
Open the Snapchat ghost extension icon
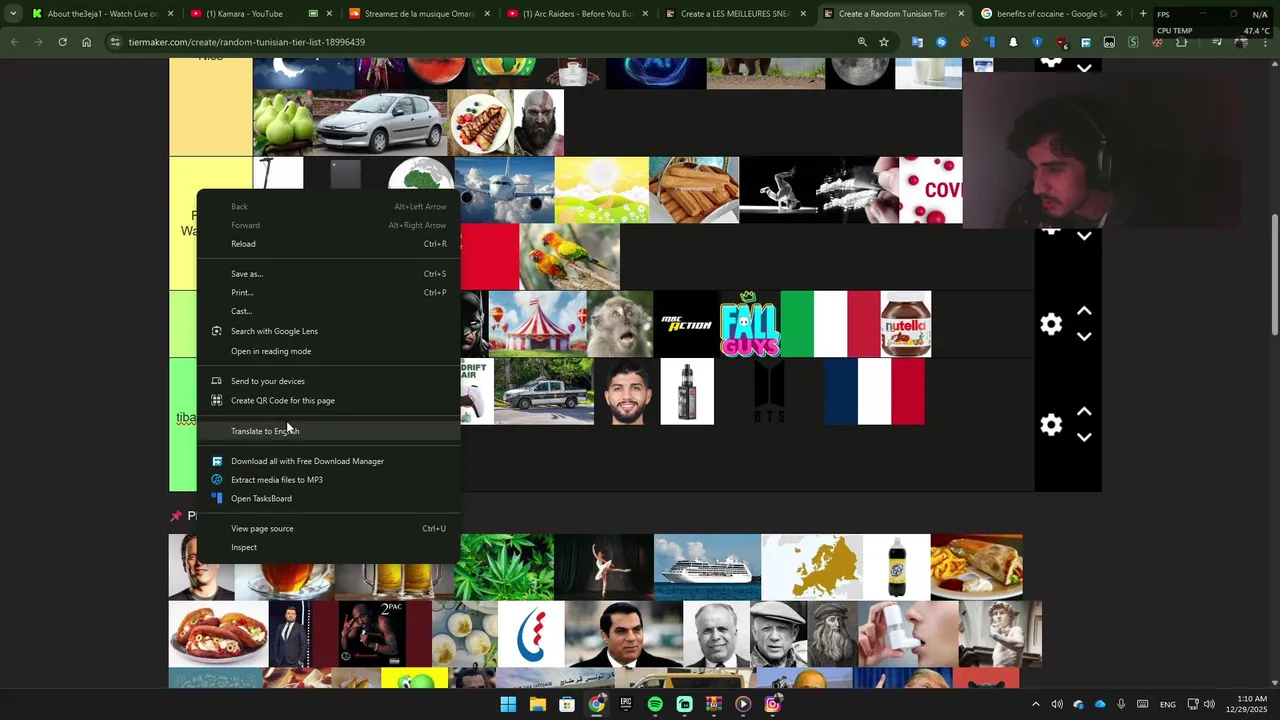[x=1013, y=42]
